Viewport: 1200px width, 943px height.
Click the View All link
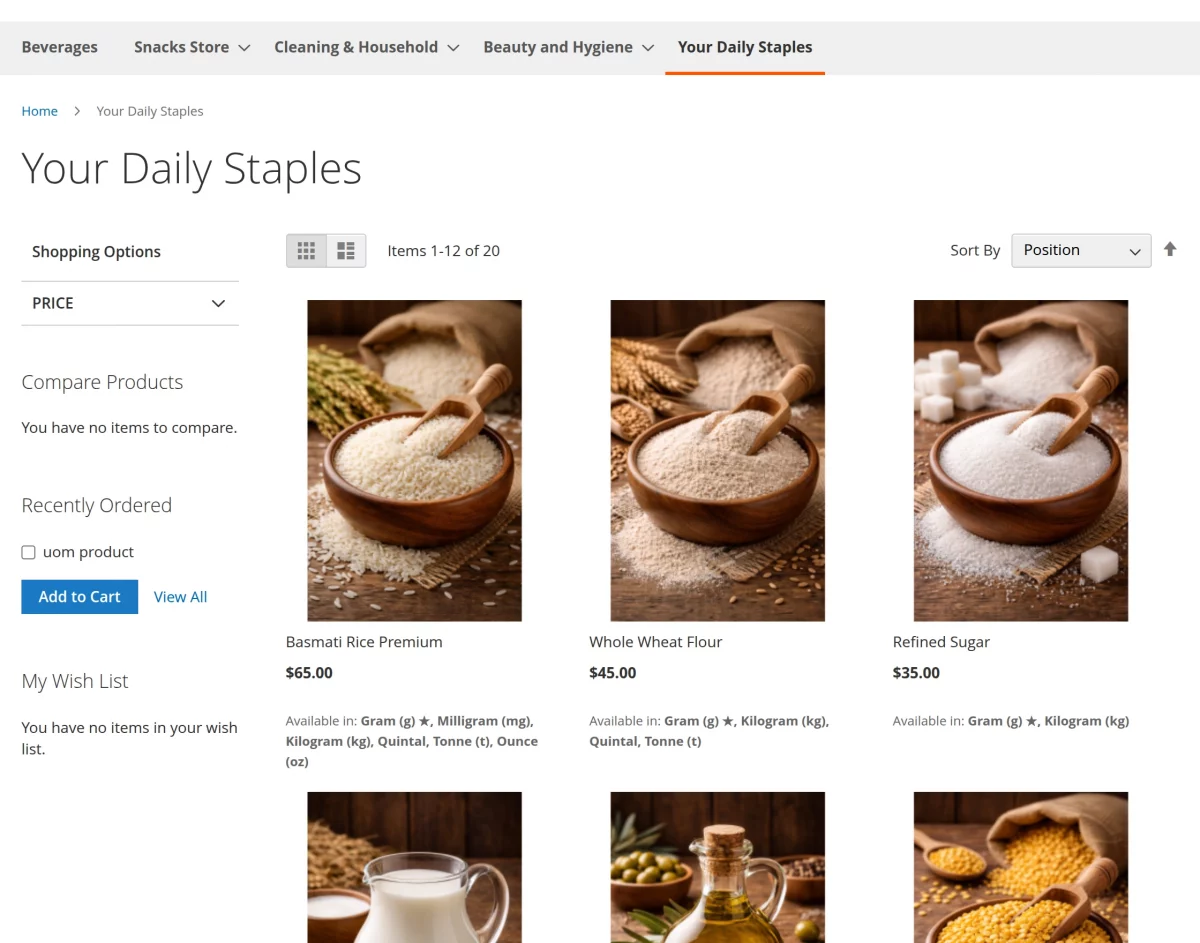180,596
